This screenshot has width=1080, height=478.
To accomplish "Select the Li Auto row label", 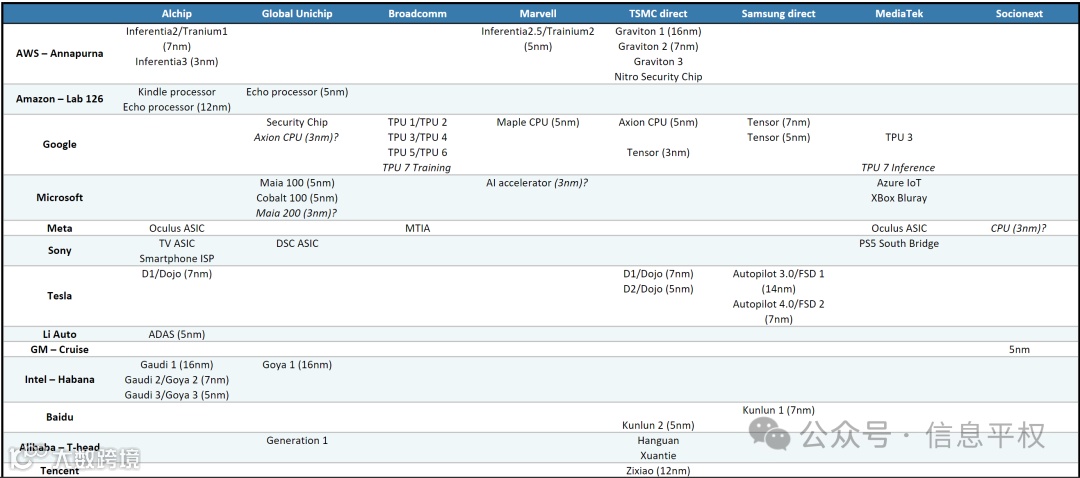I will [x=60, y=334].
